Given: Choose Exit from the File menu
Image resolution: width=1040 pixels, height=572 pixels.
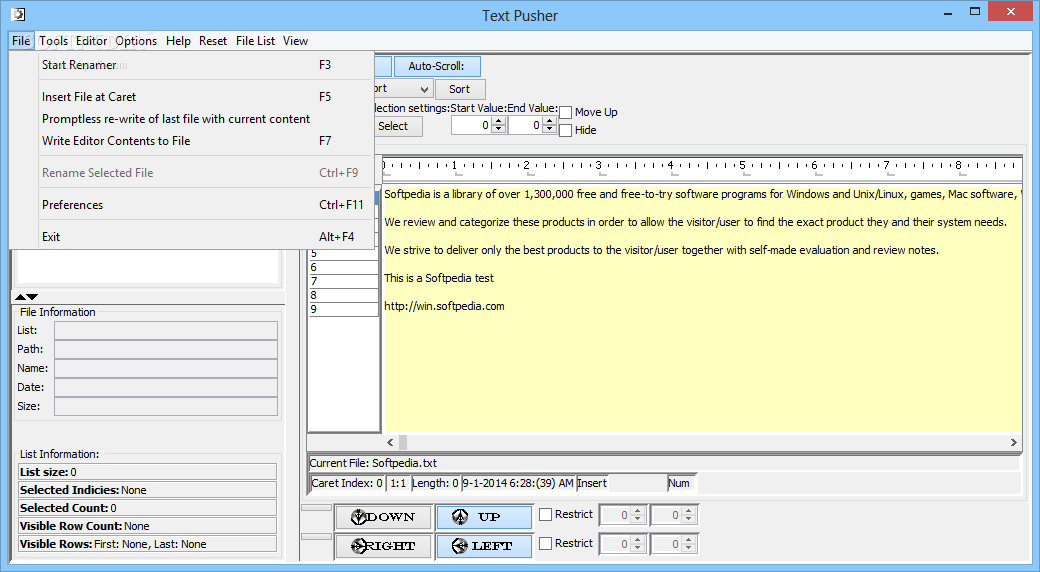Looking at the screenshot, I should click(191, 236).
